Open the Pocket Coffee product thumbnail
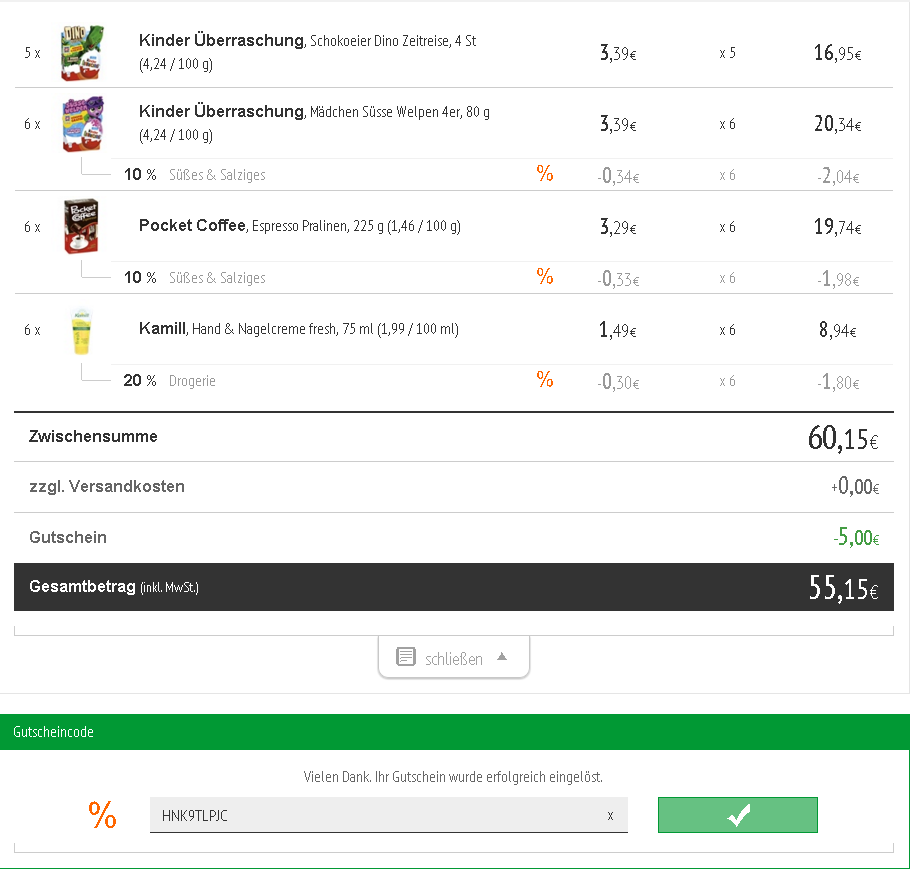The image size is (912, 869). pyautogui.click(x=81, y=226)
